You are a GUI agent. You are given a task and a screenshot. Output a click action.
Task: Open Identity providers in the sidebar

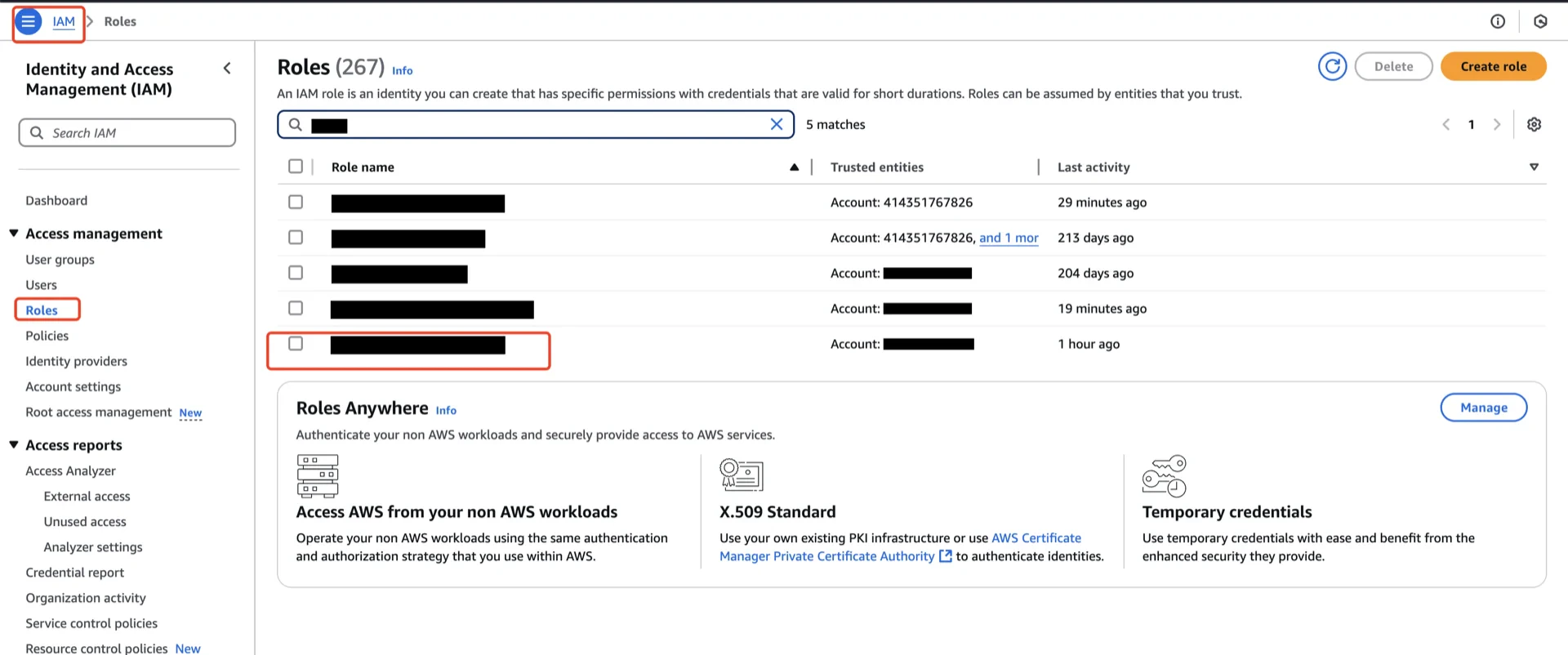point(76,361)
